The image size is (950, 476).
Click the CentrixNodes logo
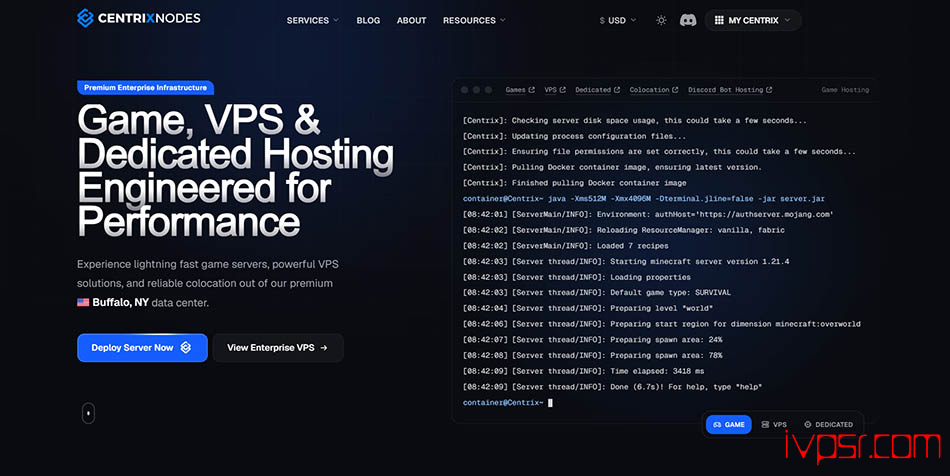tap(139, 18)
